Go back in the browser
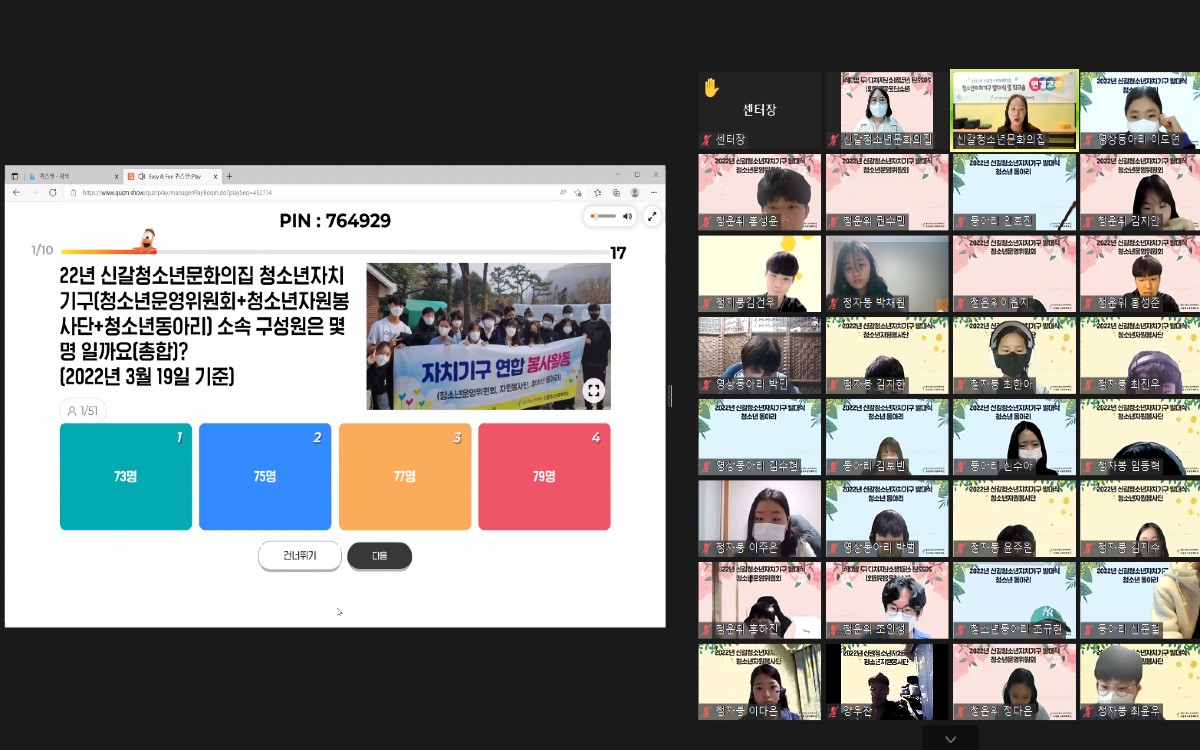Screen dimensions: 1200x750 point(16,192)
